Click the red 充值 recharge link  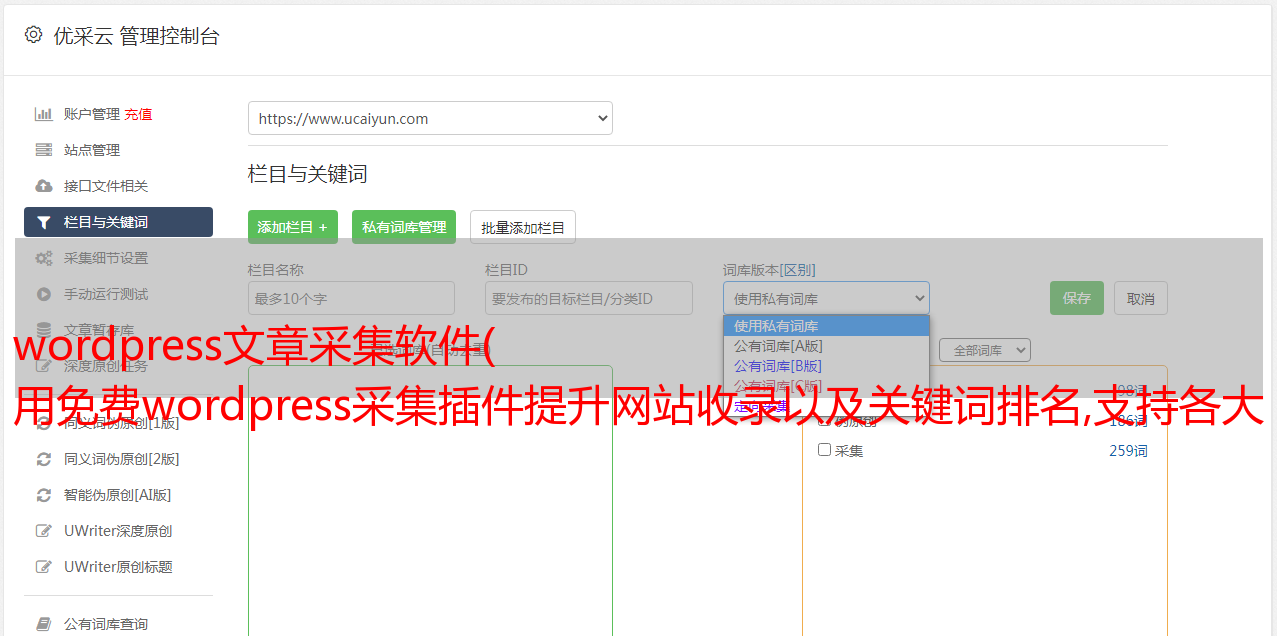coord(139,114)
